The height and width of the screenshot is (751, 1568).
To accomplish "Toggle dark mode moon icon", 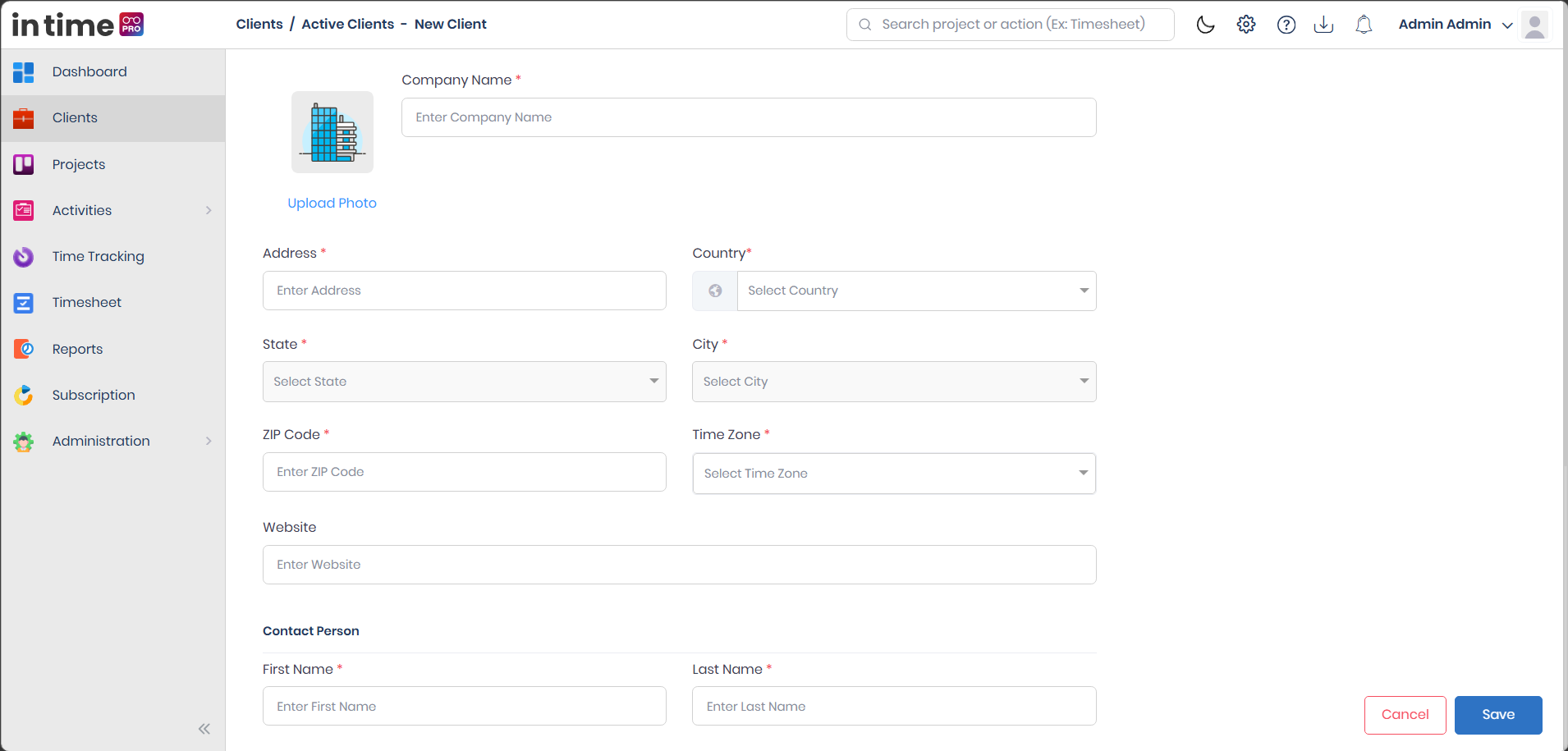I will 1205,25.
